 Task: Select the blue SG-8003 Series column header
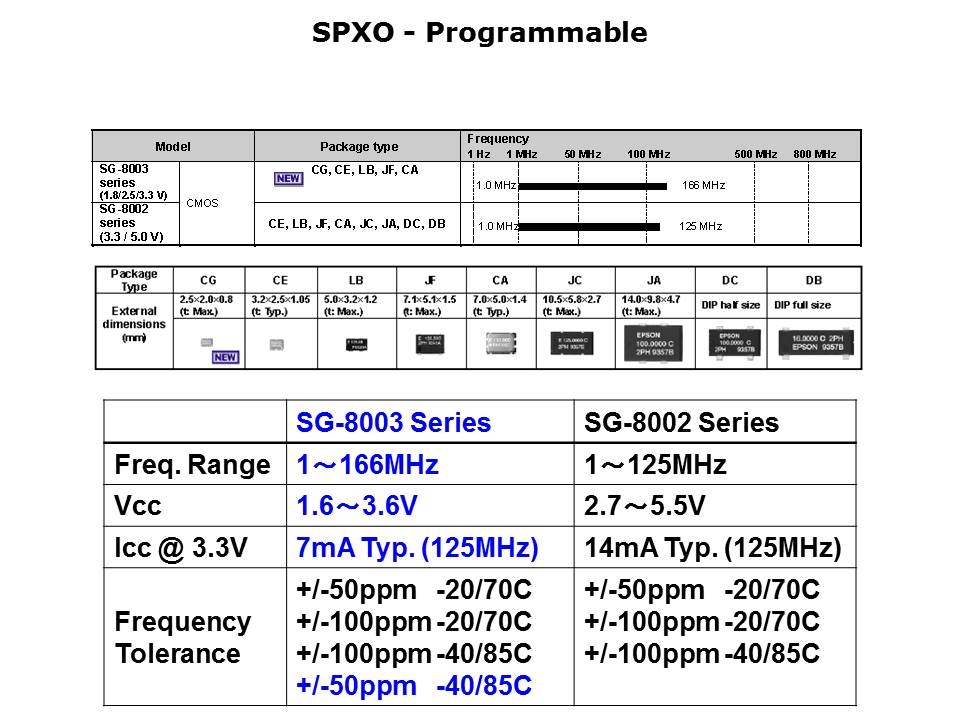tap(394, 423)
